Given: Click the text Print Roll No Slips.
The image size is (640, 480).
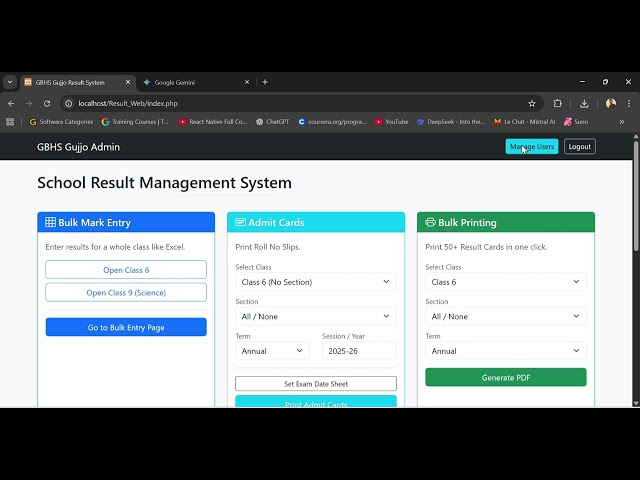Looking at the screenshot, I should coord(268,247).
